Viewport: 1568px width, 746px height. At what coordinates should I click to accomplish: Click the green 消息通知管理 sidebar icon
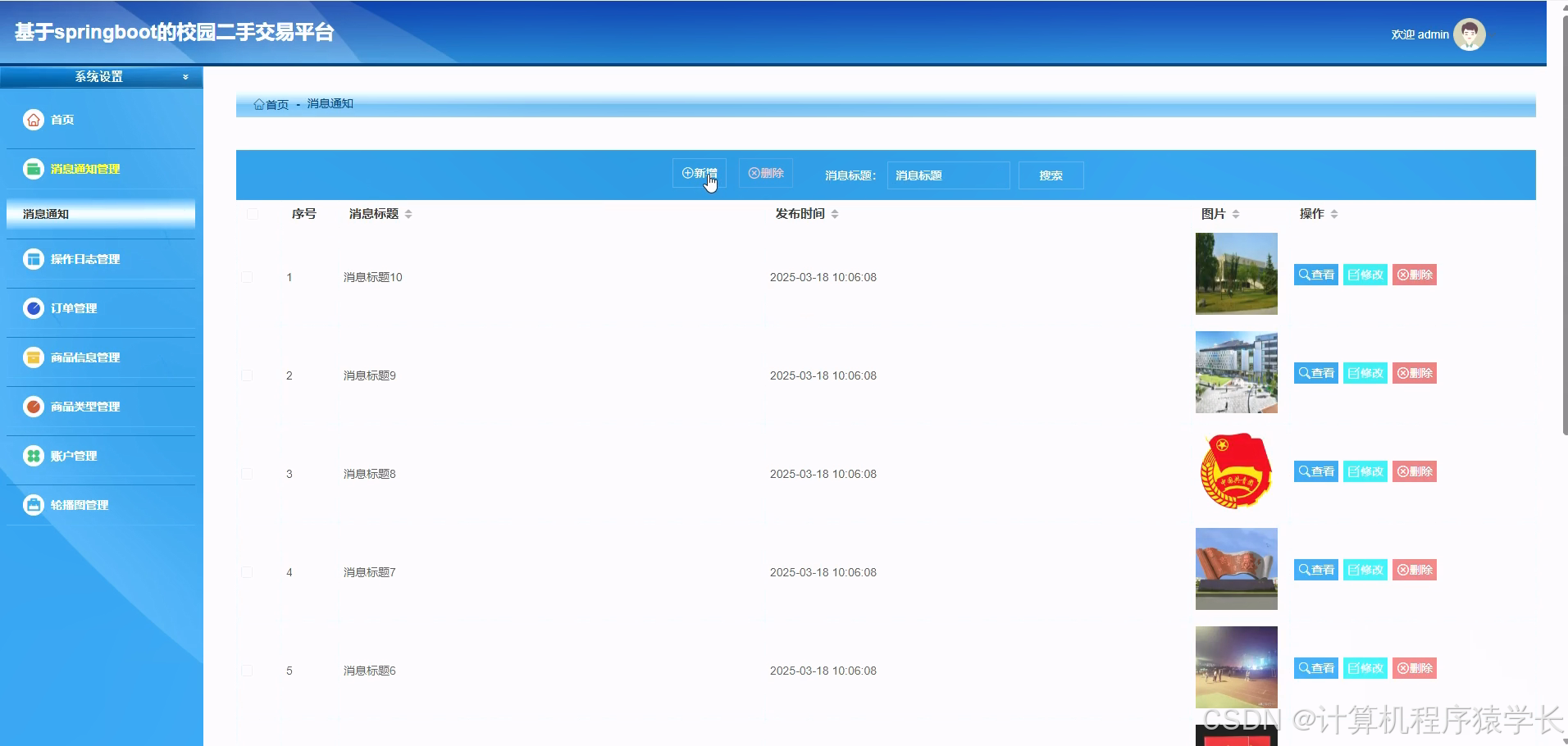pos(34,169)
